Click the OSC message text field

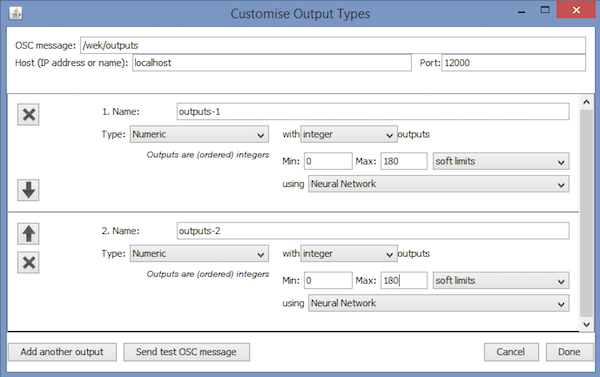pyautogui.click(x=333, y=45)
